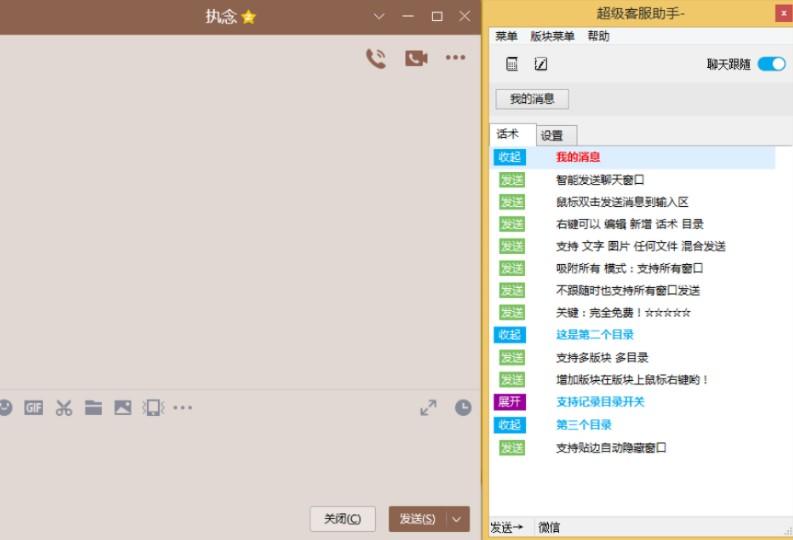Click the edit note icon in assistant toolbar
Image resolution: width=793 pixels, height=540 pixels.
click(541, 64)
